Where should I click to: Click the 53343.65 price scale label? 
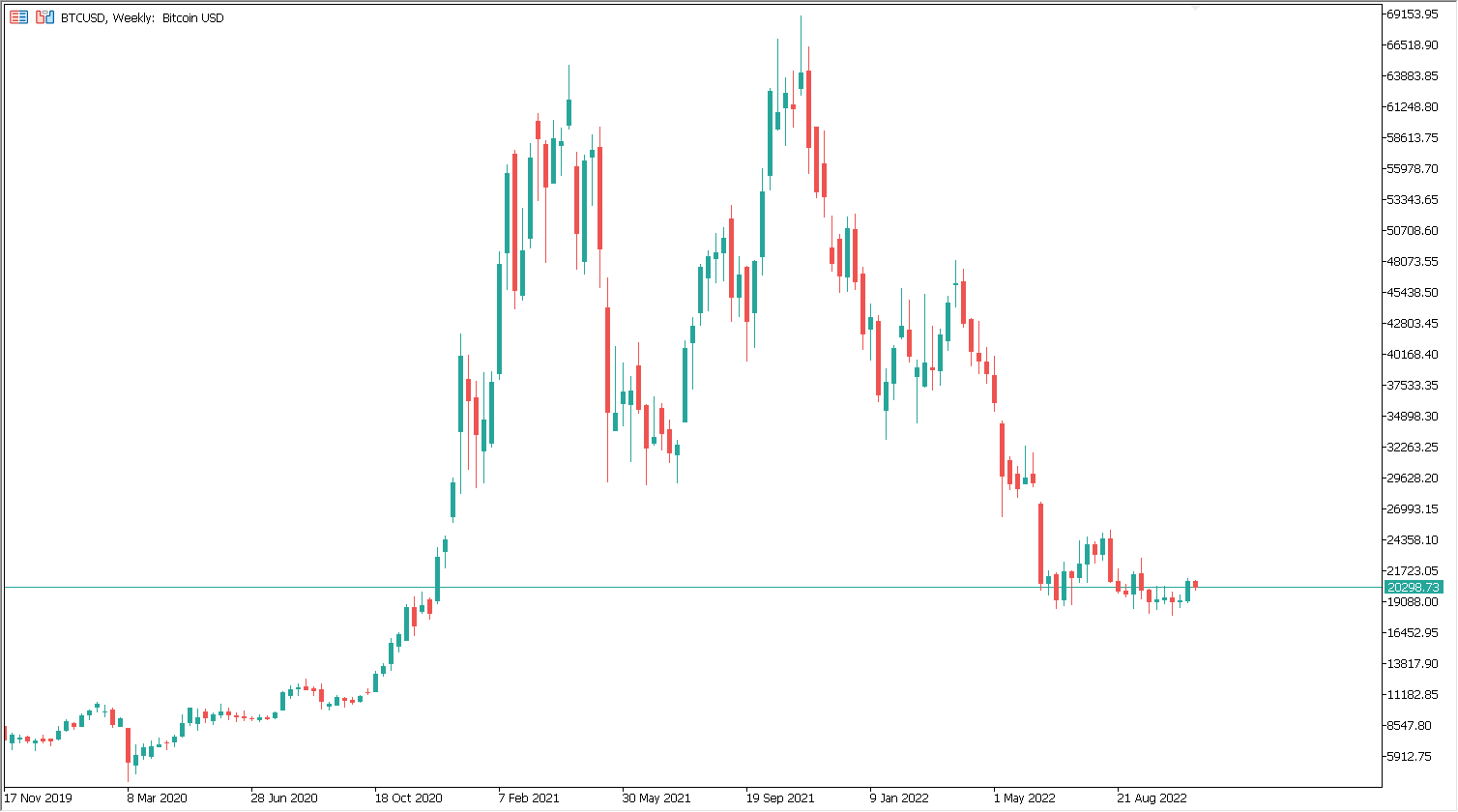pos(1413,199)
